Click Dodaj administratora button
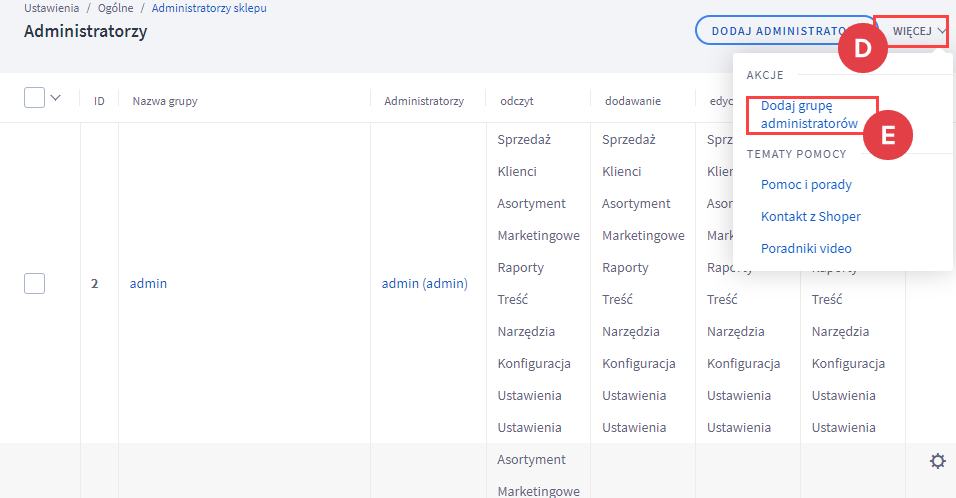Screen dimensions: 956x498 [x=786, y=30]
